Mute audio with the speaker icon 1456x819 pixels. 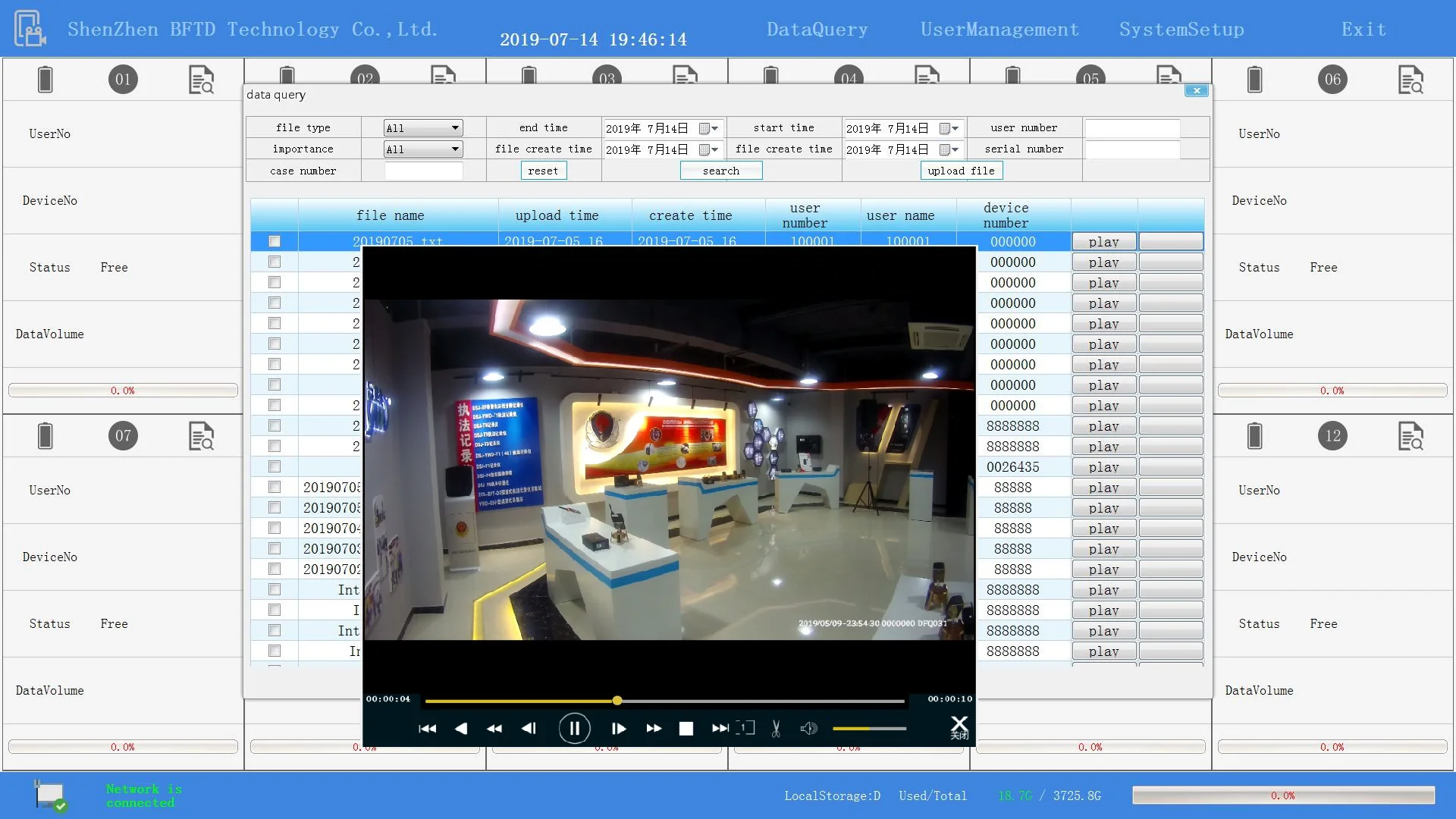pyautogui.click(x=808, y=729)
